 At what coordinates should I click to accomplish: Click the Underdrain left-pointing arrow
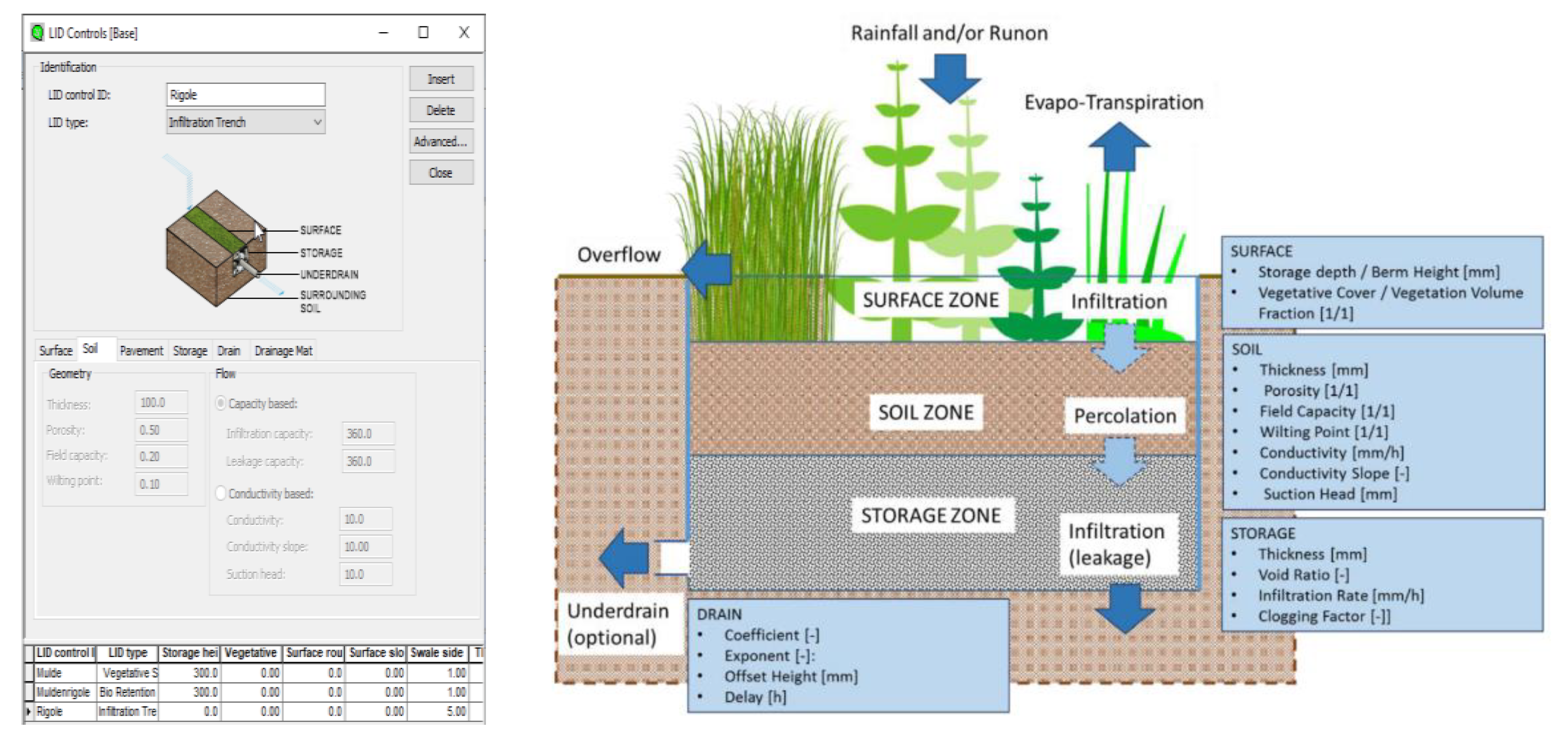pos(624,557)
